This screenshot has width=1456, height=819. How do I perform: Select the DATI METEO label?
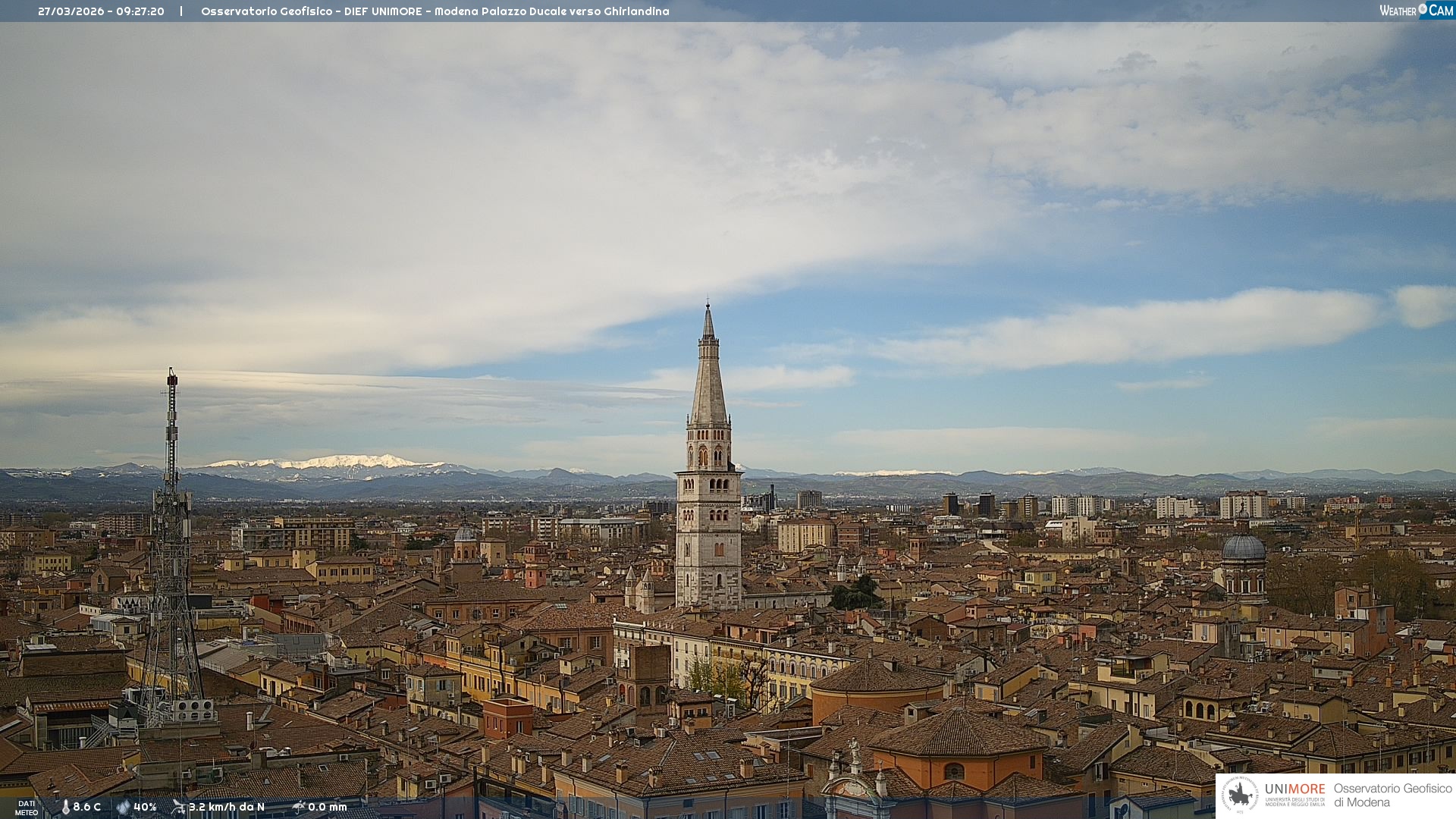(x=27, y=808)
